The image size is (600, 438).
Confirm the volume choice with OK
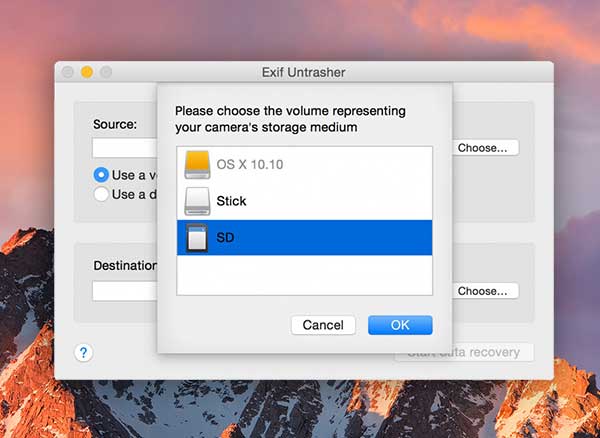point(400,325)
